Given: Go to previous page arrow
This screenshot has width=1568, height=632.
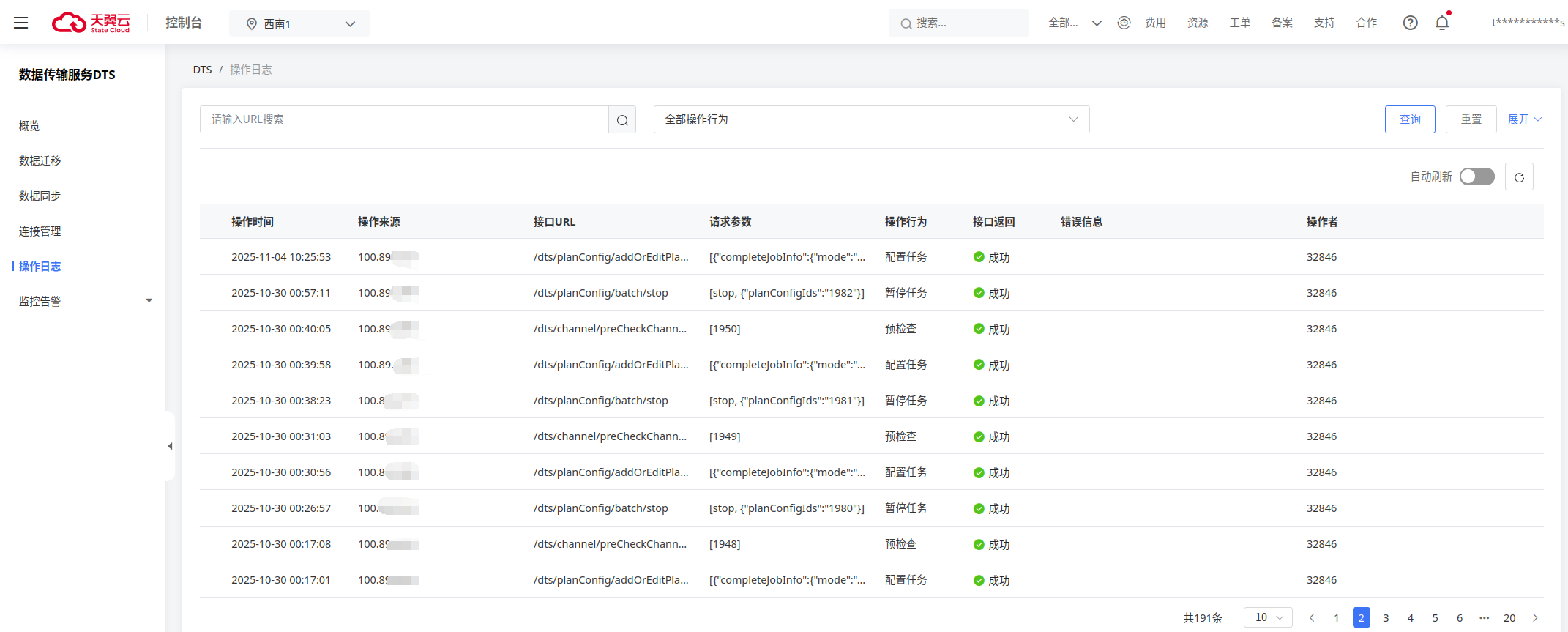Looking at the screenshot, I should [x=1312, y=618].
